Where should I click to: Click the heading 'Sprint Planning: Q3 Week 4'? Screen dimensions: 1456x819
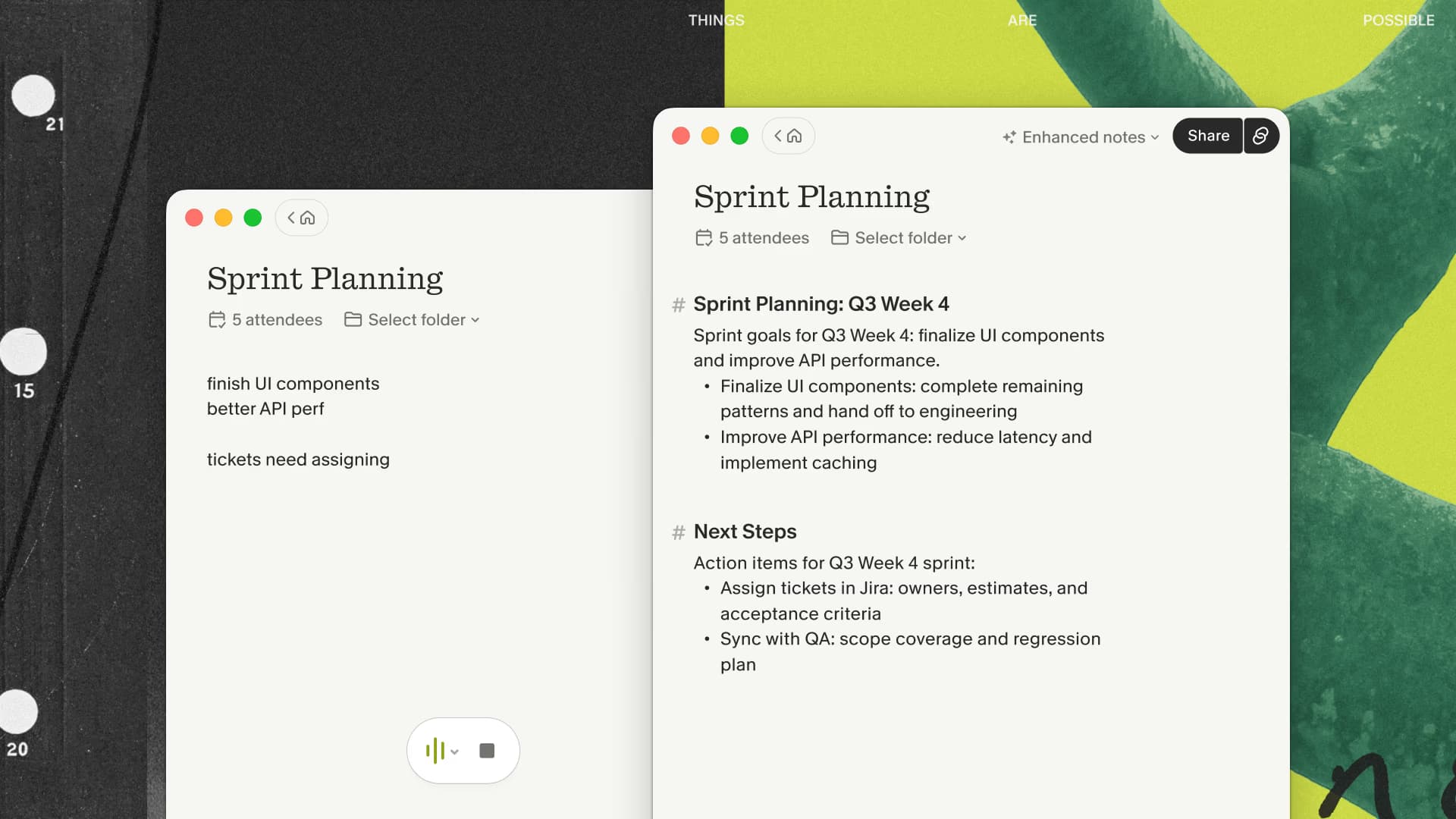click(821, 304)
